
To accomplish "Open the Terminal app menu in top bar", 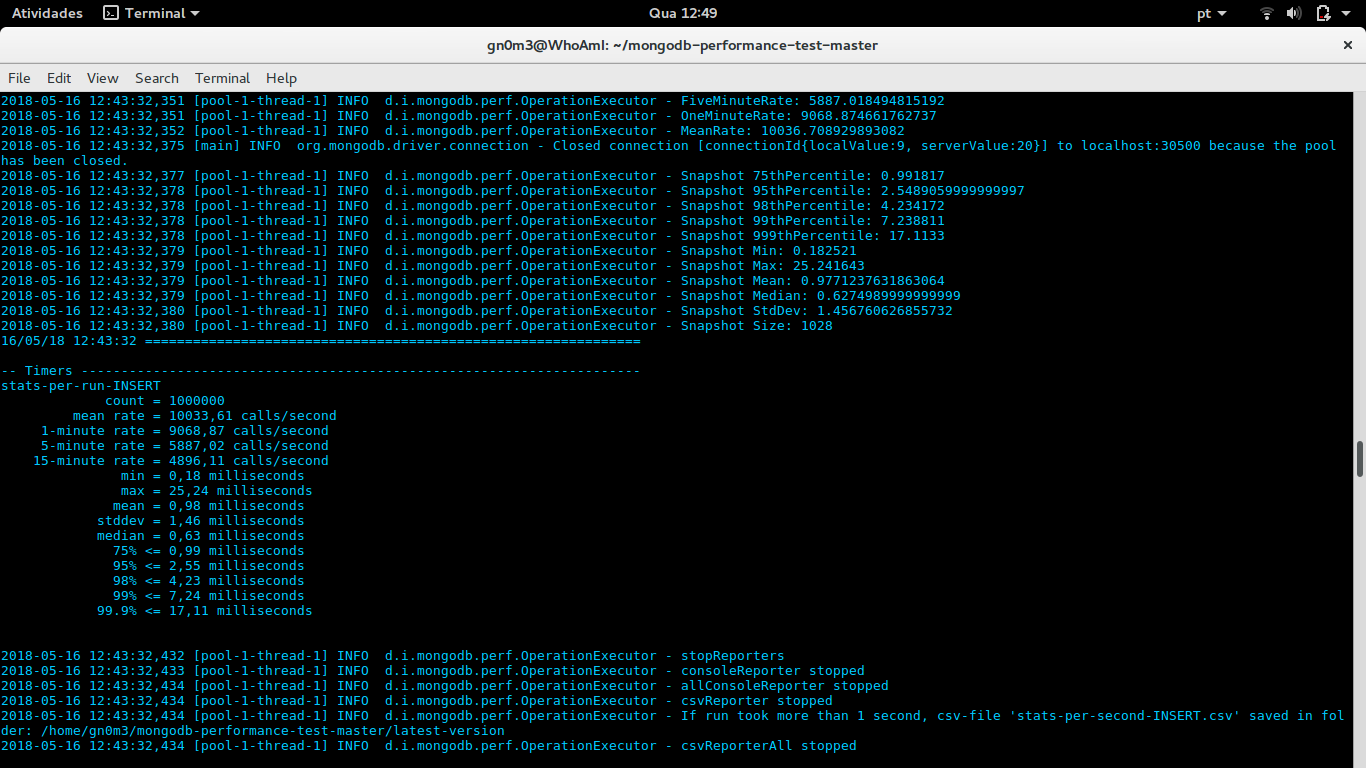I will [151, 13].
